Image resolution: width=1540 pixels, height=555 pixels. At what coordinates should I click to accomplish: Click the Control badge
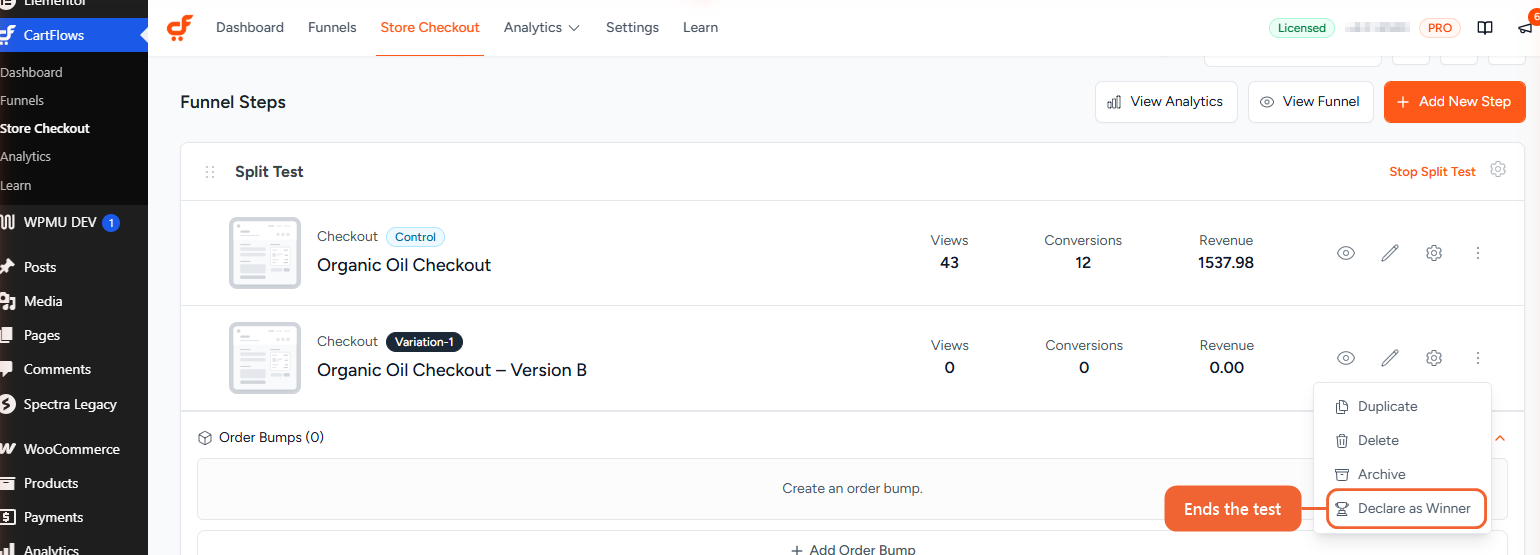tap(415, 237)
